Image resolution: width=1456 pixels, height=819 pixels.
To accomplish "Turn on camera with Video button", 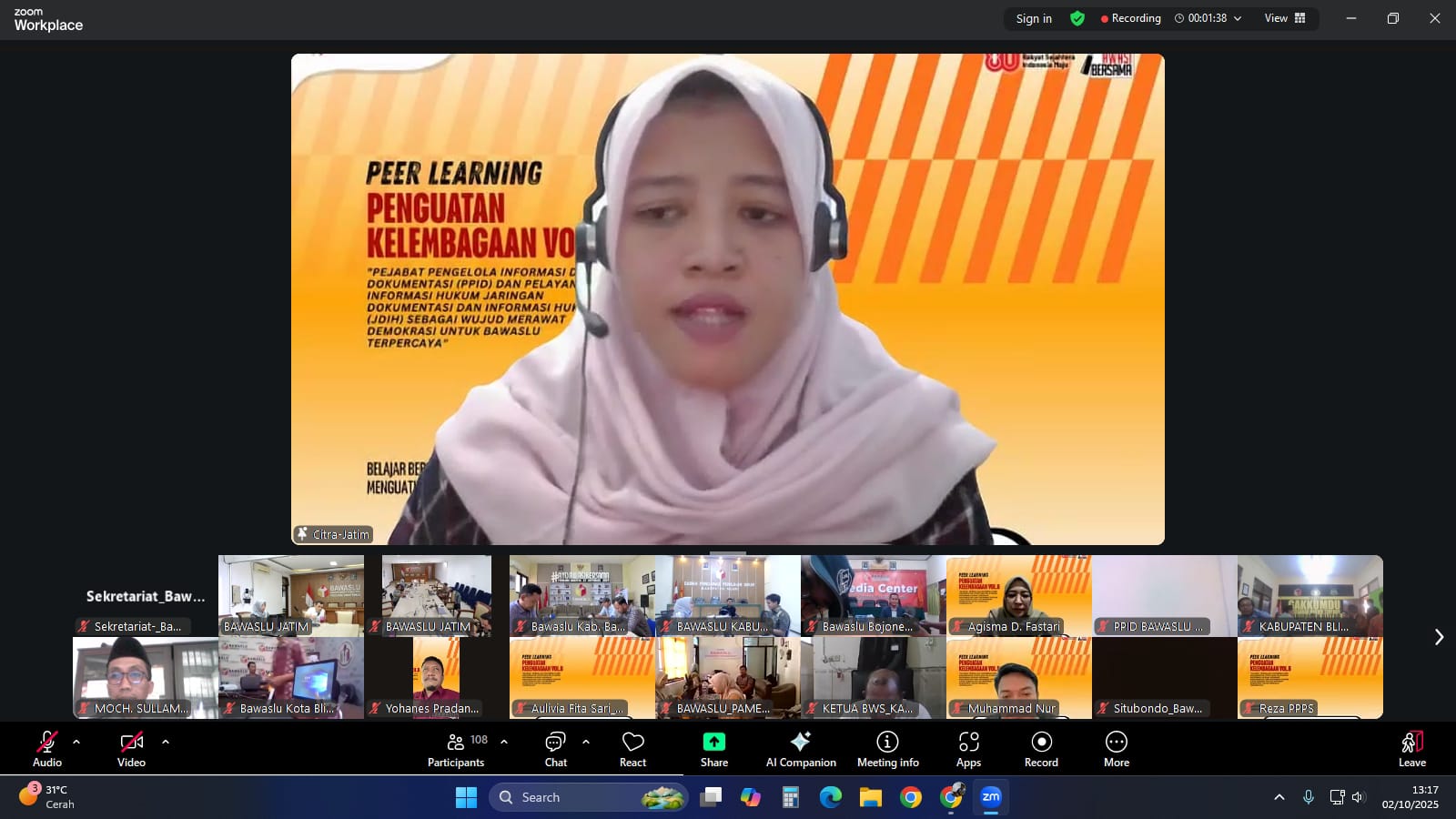I will [131, 749].
